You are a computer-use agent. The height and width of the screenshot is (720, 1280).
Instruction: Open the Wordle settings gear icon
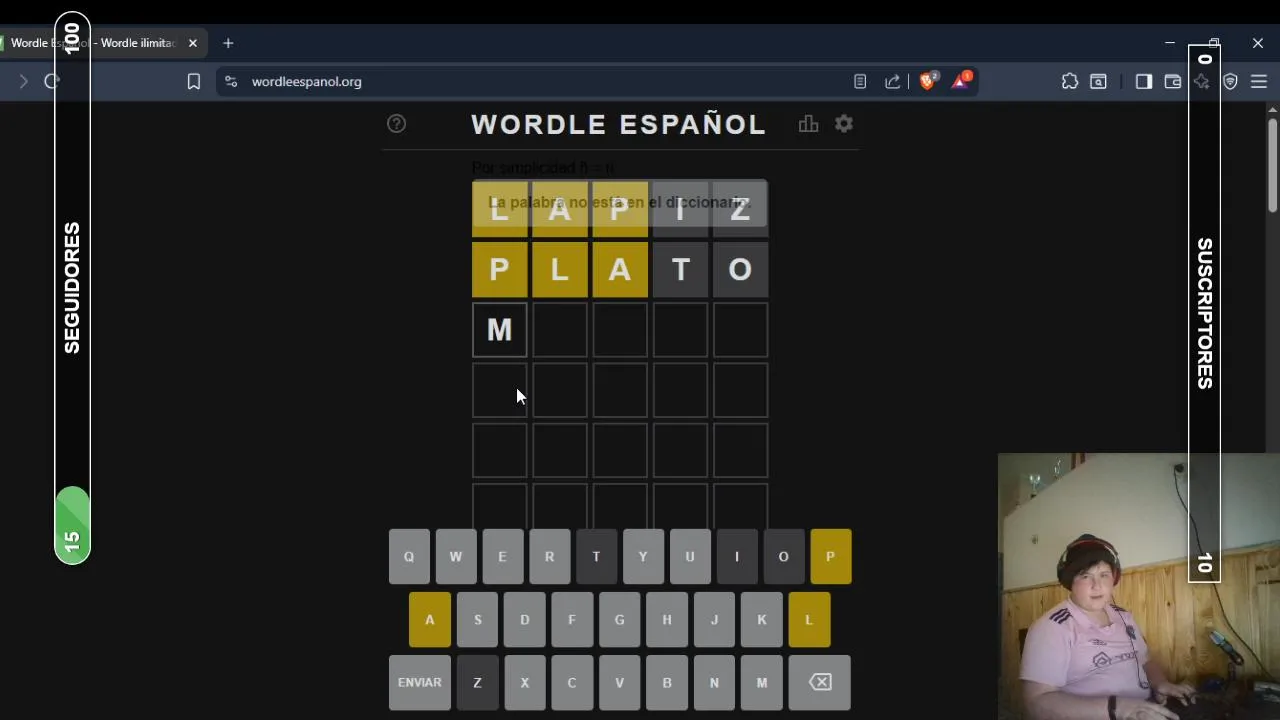844,124
